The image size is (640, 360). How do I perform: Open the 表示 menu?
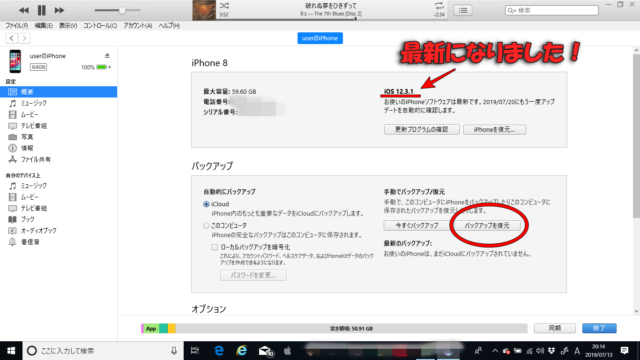(68, 25)
